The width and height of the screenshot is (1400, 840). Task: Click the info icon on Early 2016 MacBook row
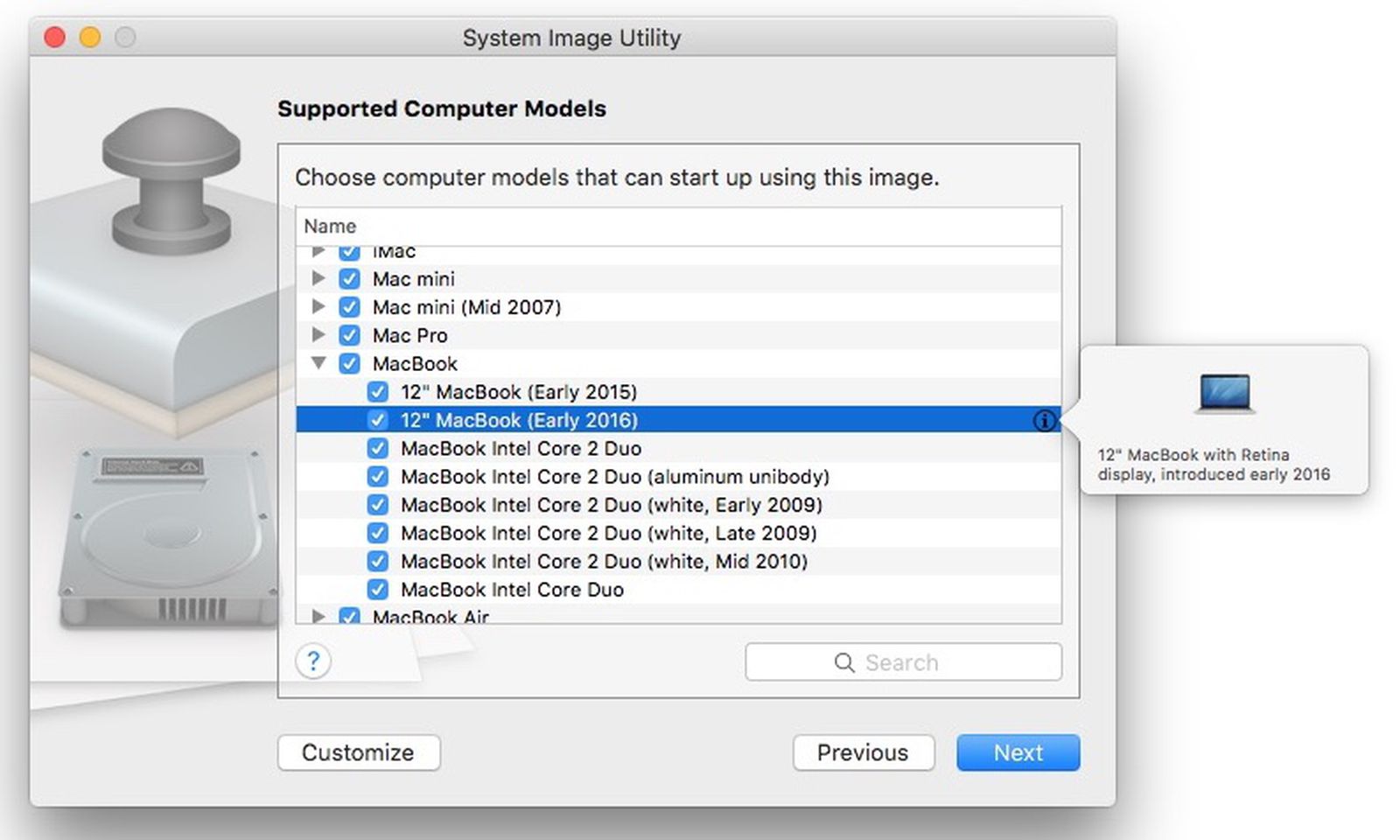[1045, 421]
